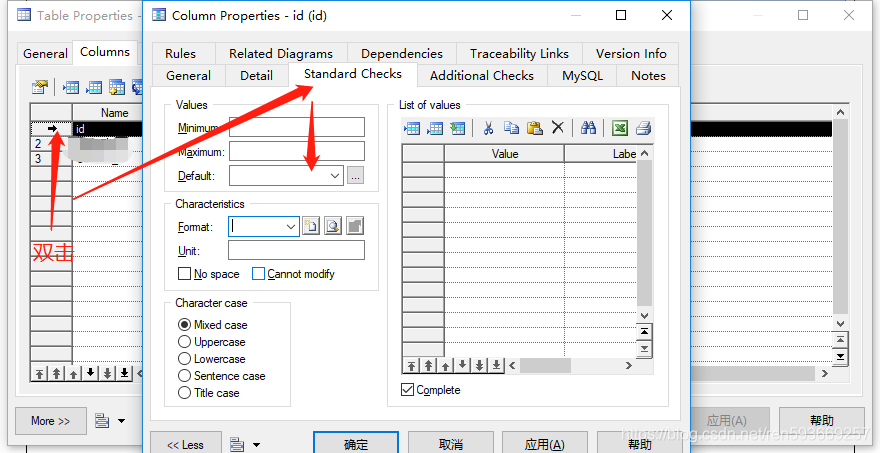Viewport: 880px width, 453px height.
Task: Click into the Maximum value field
Action: pos(297,152)
